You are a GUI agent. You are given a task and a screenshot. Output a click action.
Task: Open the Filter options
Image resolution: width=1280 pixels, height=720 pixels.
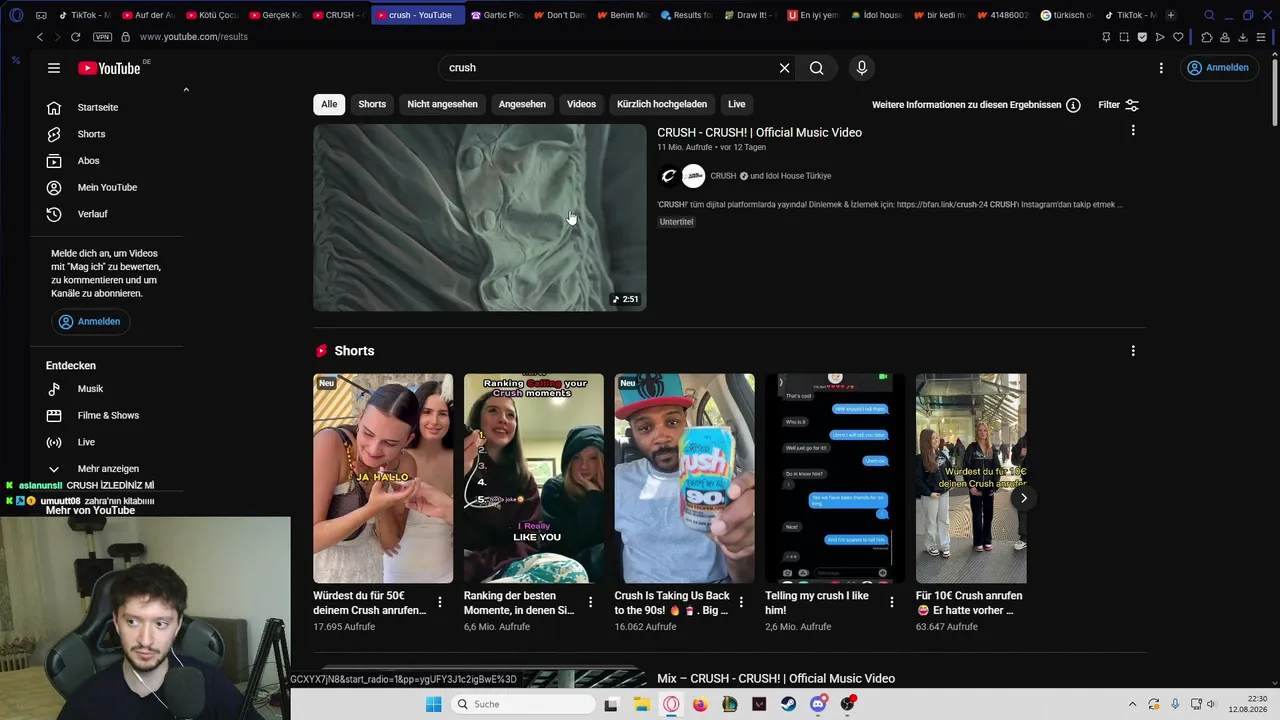tap(1119, 105)
